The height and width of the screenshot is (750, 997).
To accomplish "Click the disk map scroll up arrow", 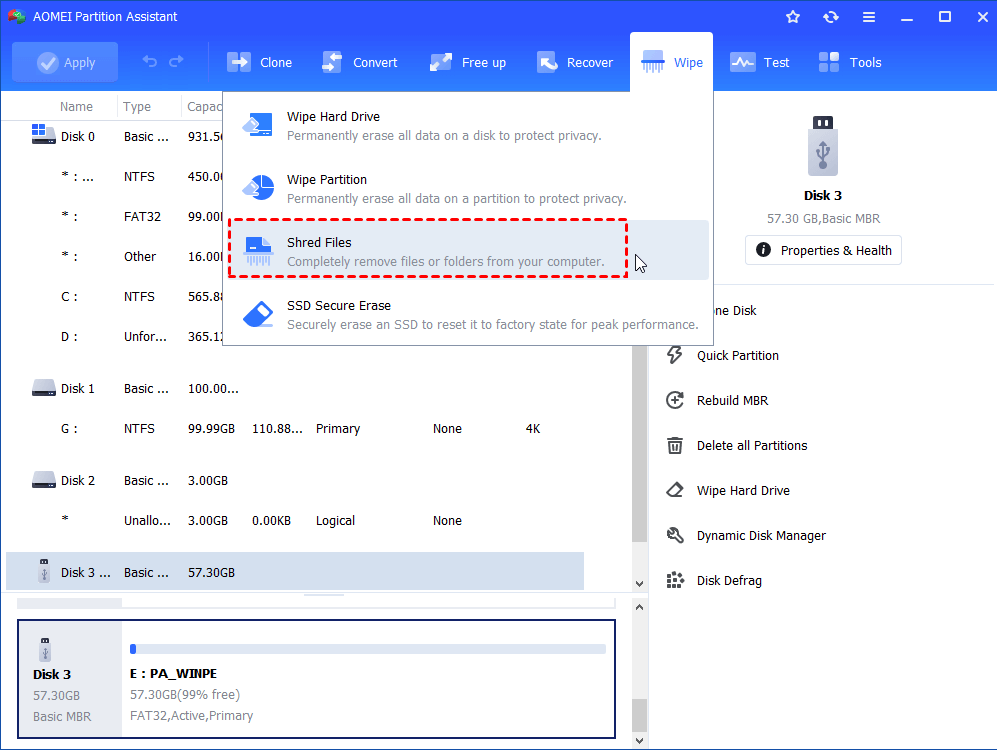I will click(640, 607).
